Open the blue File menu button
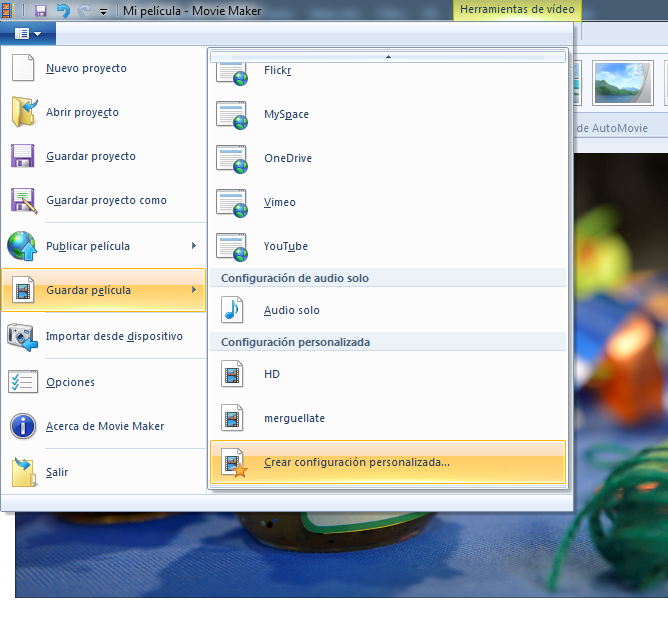The width and height of the screenshot is (668, 625). click(x=28, y=33)
